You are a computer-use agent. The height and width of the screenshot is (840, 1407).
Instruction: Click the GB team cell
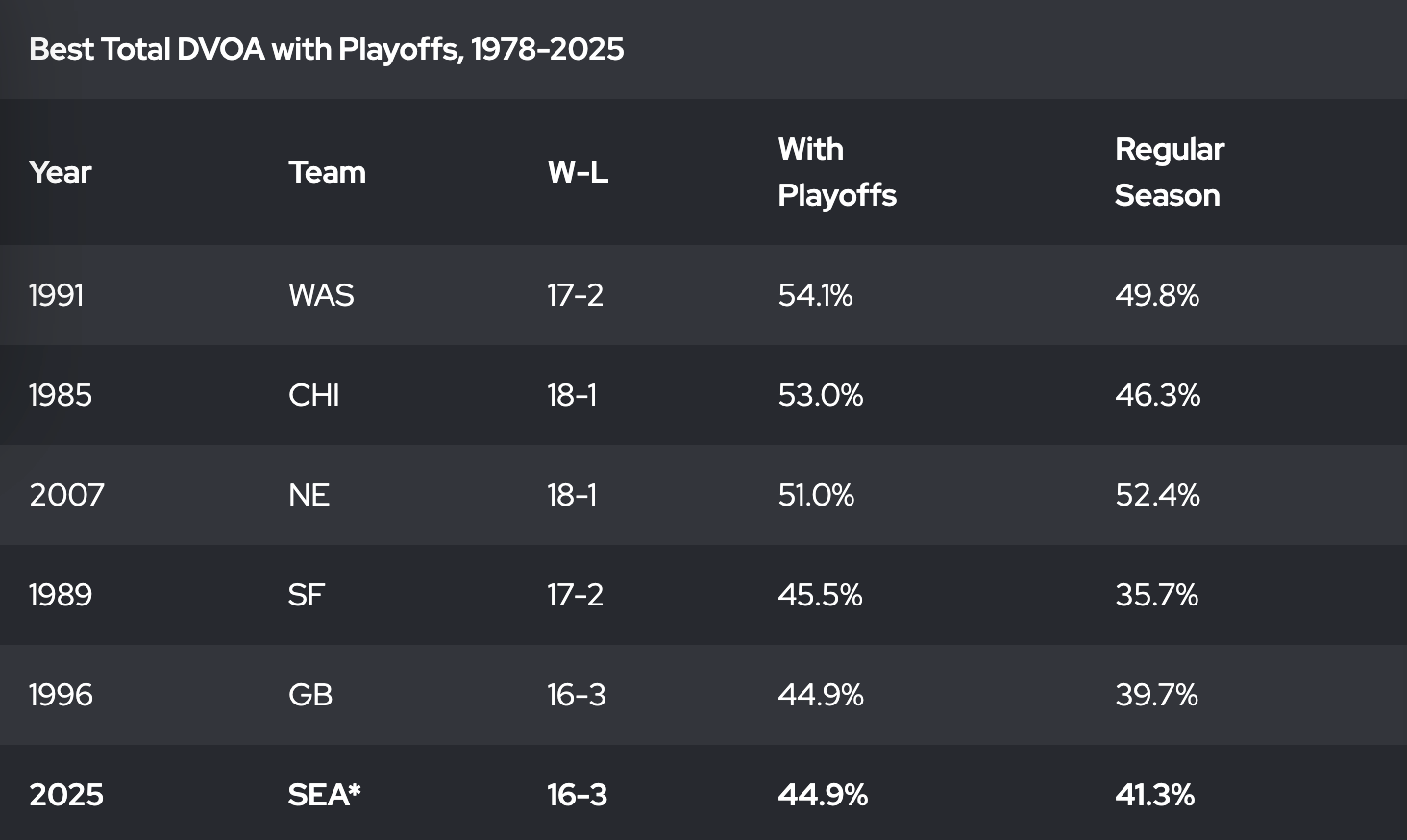[310, 695]
